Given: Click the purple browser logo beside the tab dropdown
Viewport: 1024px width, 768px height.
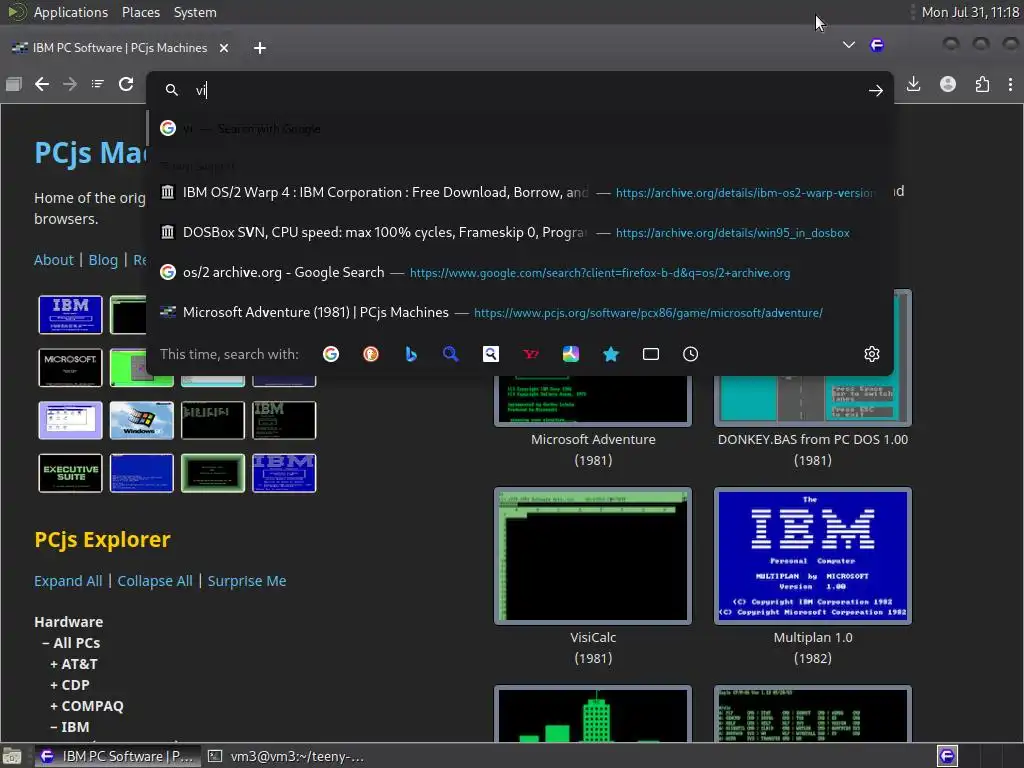Looking at the screenshot, I should 877,45.
